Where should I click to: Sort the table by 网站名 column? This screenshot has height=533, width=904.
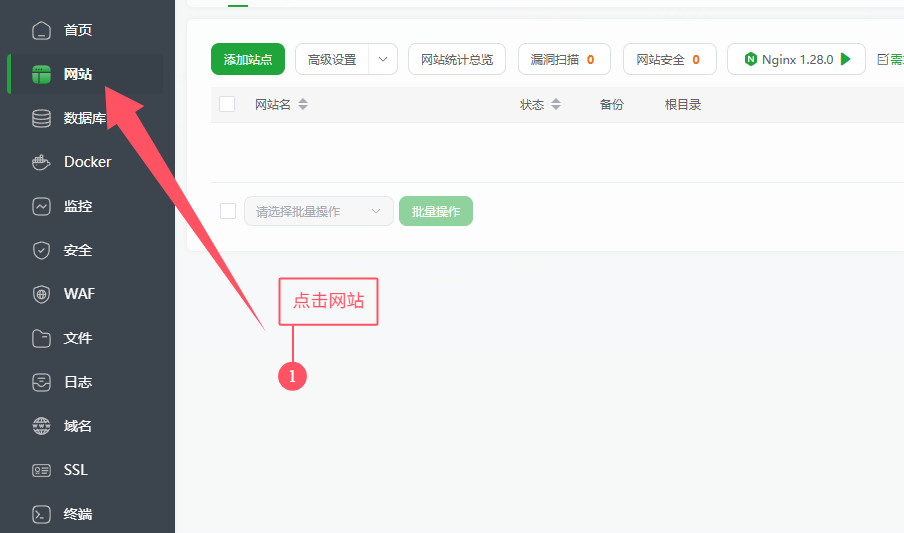303,104
